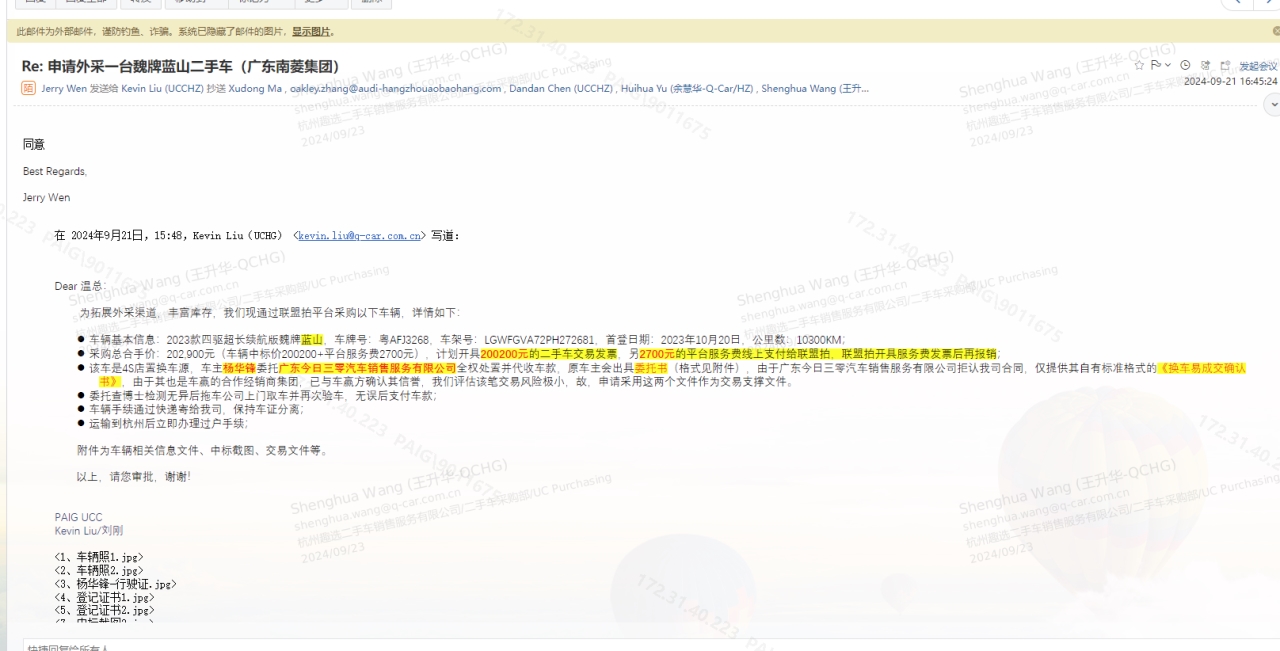Click attachment reference <2、车辆照2.jpg>
1280x651 pixels.
99,570
